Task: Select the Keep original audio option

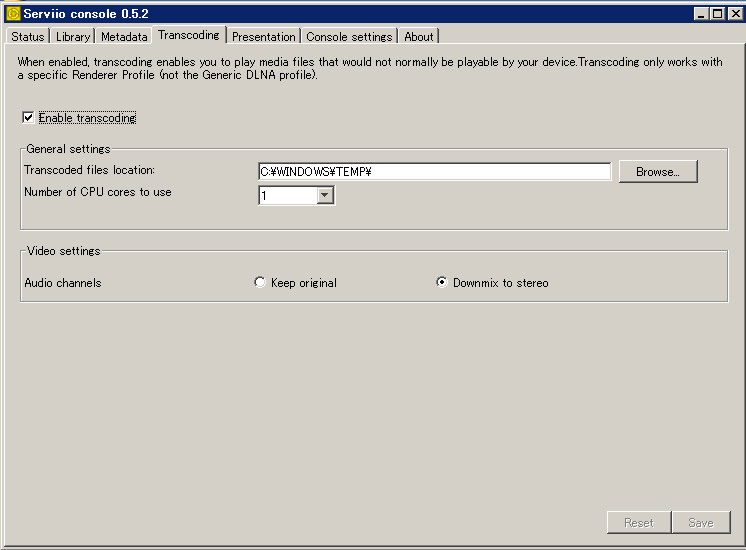Action: 261,283
